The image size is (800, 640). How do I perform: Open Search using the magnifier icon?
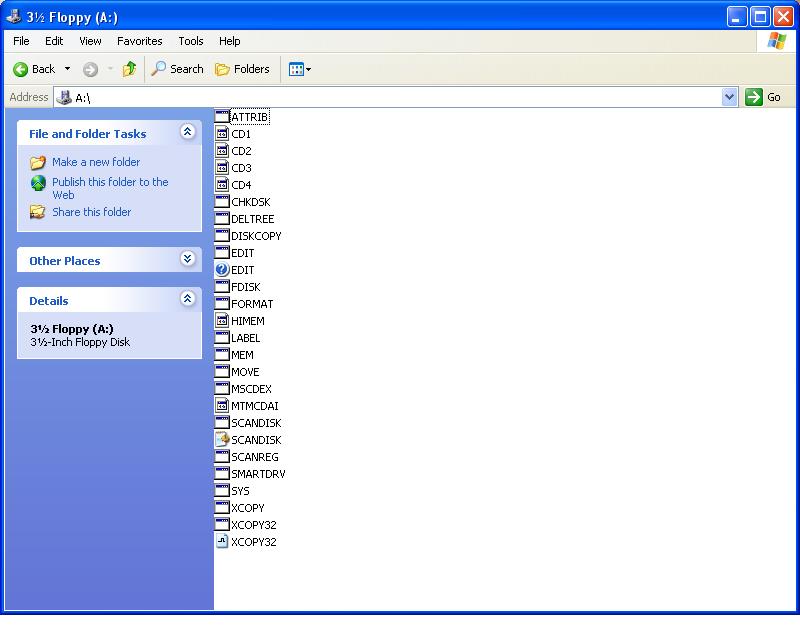[160, 69]
